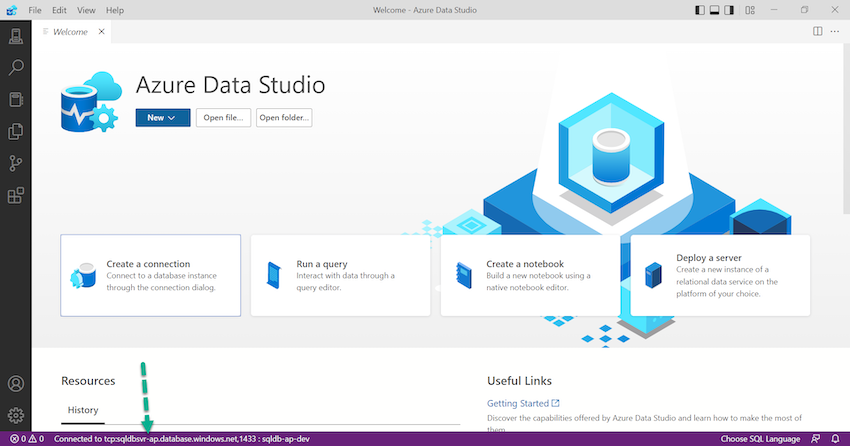Viewport: 850px width, 446px height.
Task: Toggle the primary side bar layout icon
Action: pyautogui.click(x=700, y=10)
